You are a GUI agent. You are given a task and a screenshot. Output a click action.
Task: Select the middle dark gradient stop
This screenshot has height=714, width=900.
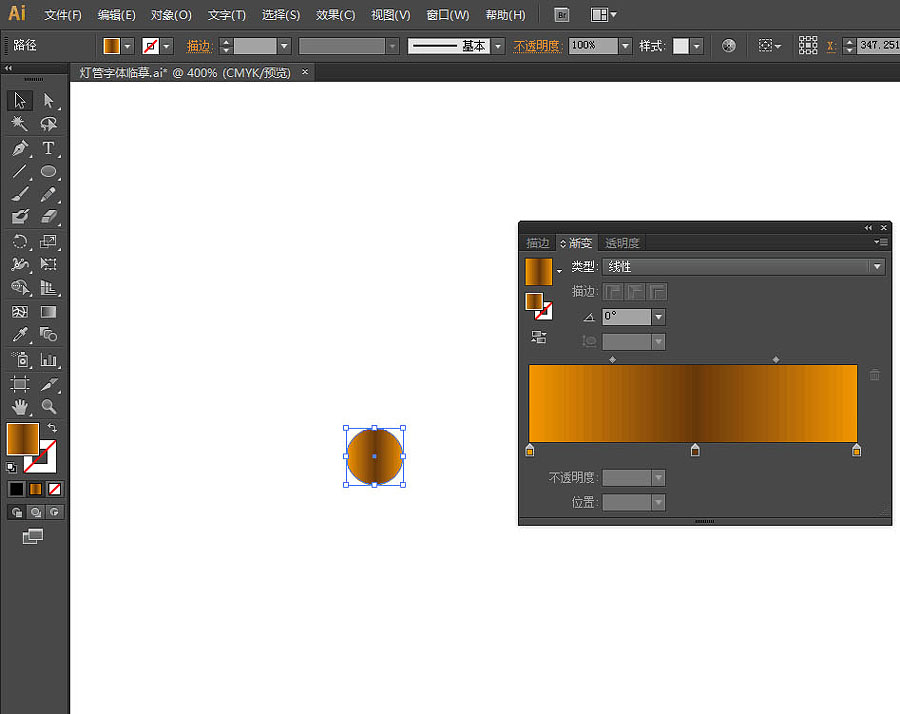coord(695,451)
